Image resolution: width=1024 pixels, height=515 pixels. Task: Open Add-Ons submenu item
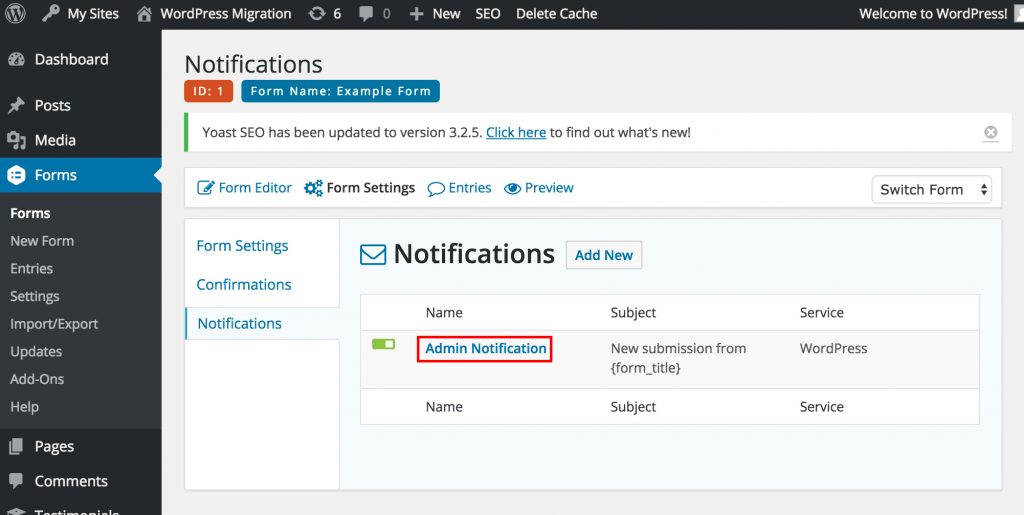[x=37, y=379]
